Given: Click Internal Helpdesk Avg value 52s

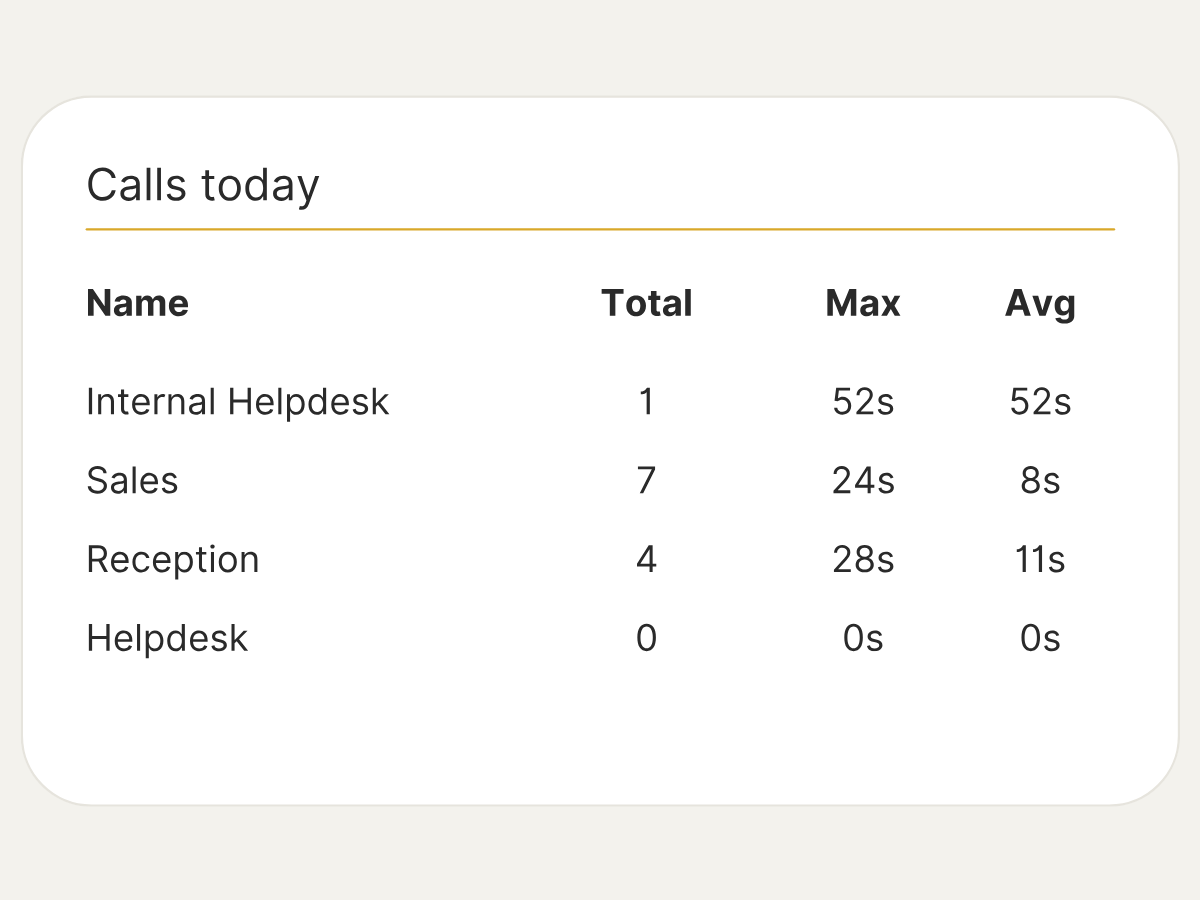Looking at the screenshot, I should (x=1040, y=402).
